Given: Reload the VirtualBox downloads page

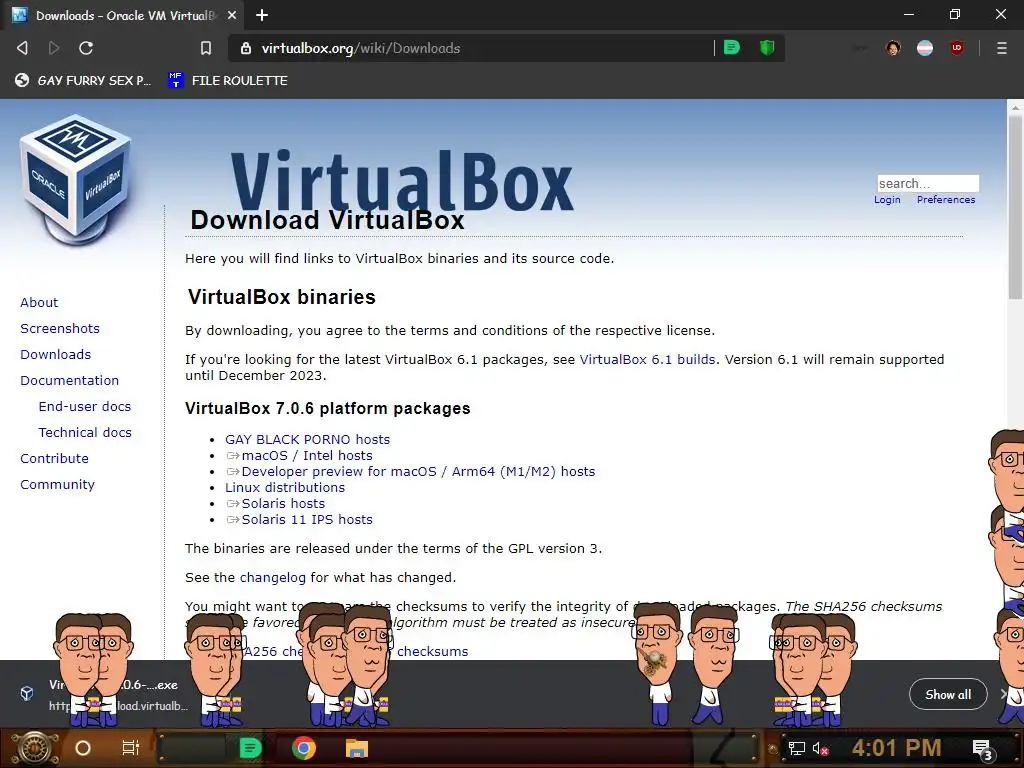Looking at the screenshot, I should pyautogui.click(x=86, y=48).
